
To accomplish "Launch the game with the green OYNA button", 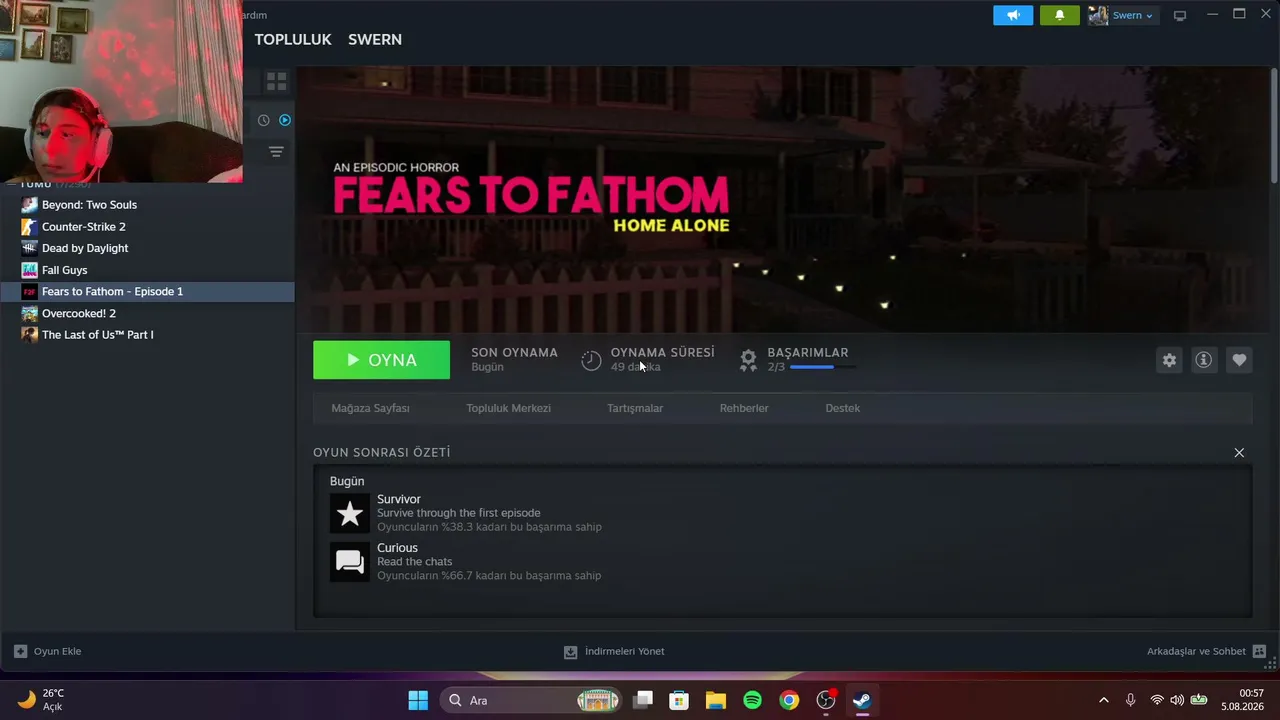I will click(381, 360).
